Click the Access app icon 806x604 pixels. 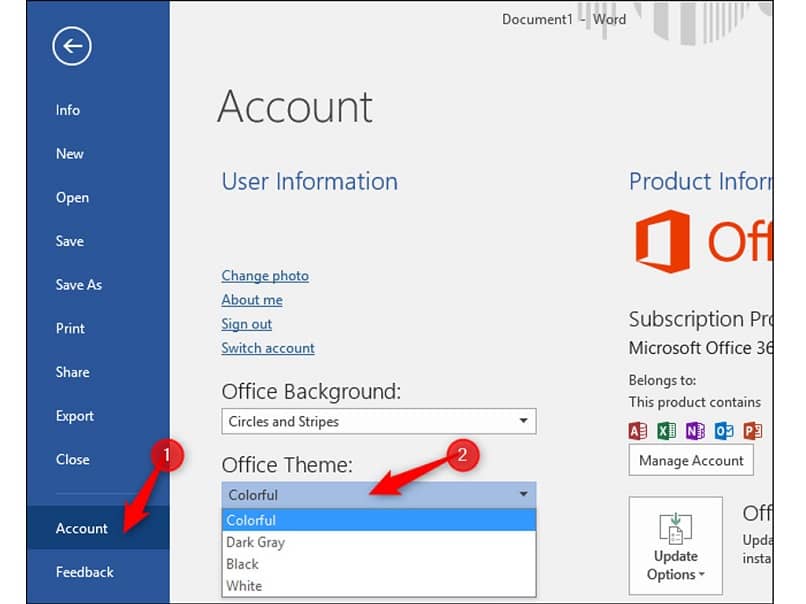pos(638,431)
